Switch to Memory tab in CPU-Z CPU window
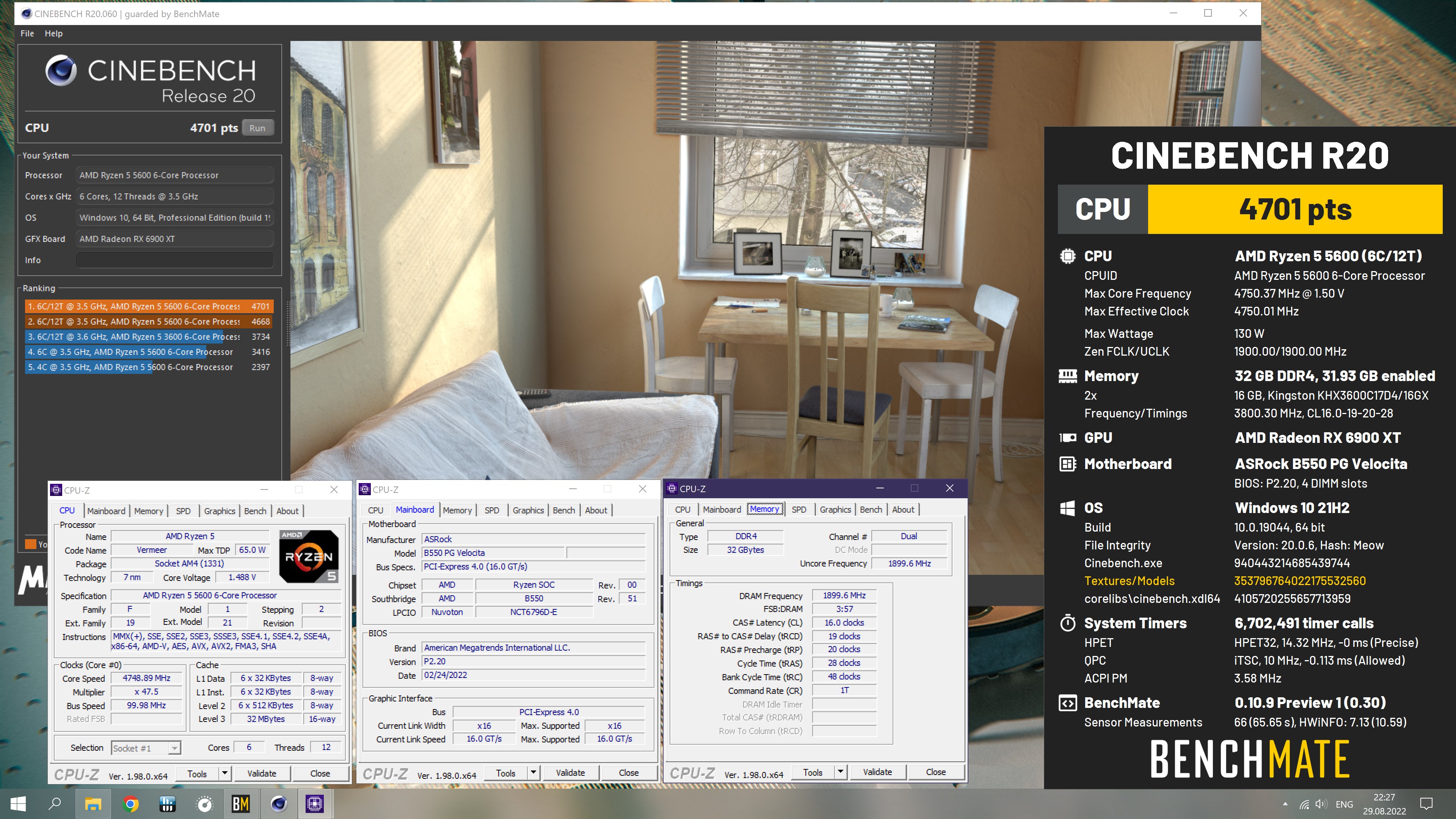 149,511
